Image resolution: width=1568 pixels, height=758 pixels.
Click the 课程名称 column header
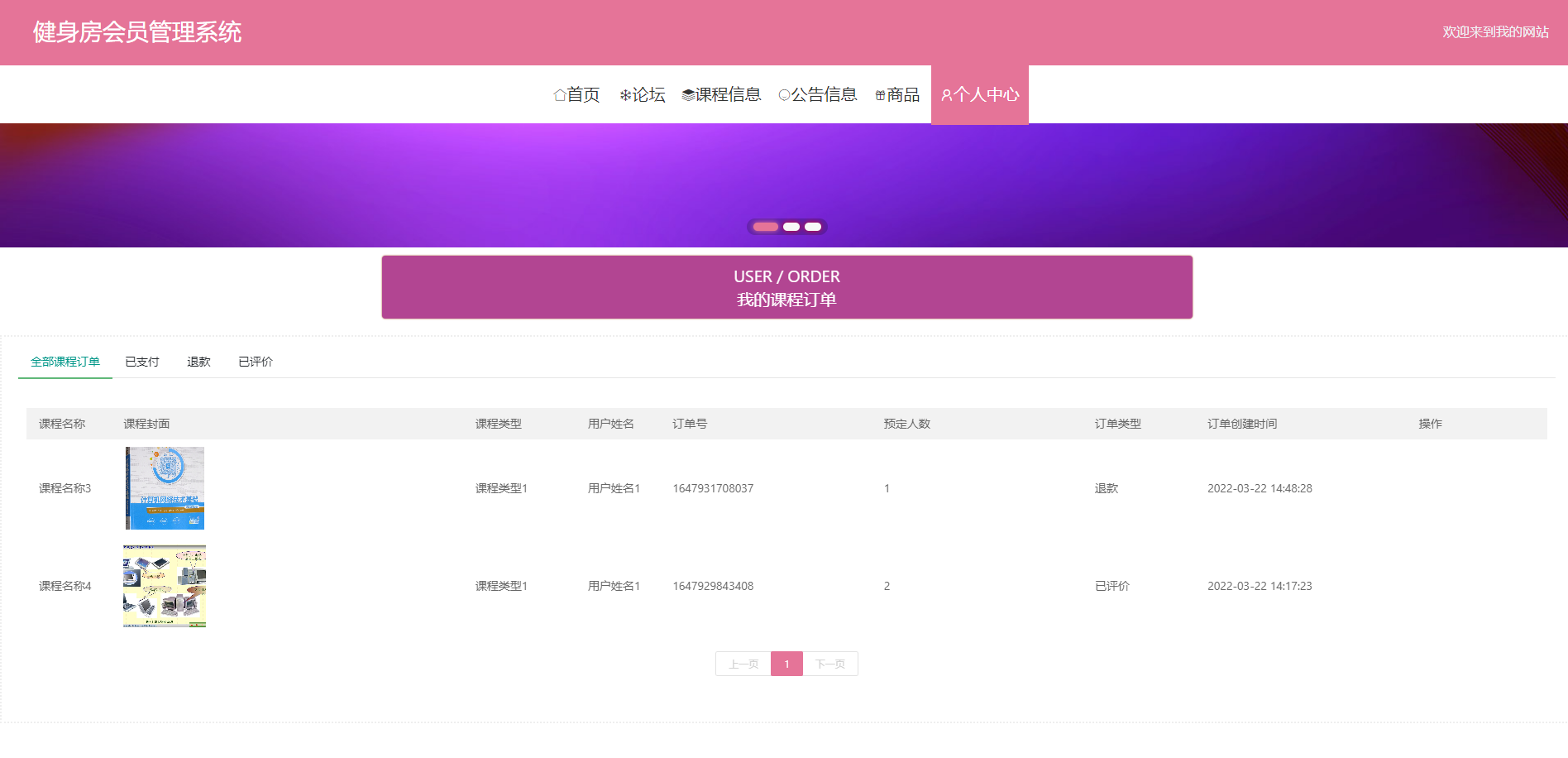click(62, 424)
